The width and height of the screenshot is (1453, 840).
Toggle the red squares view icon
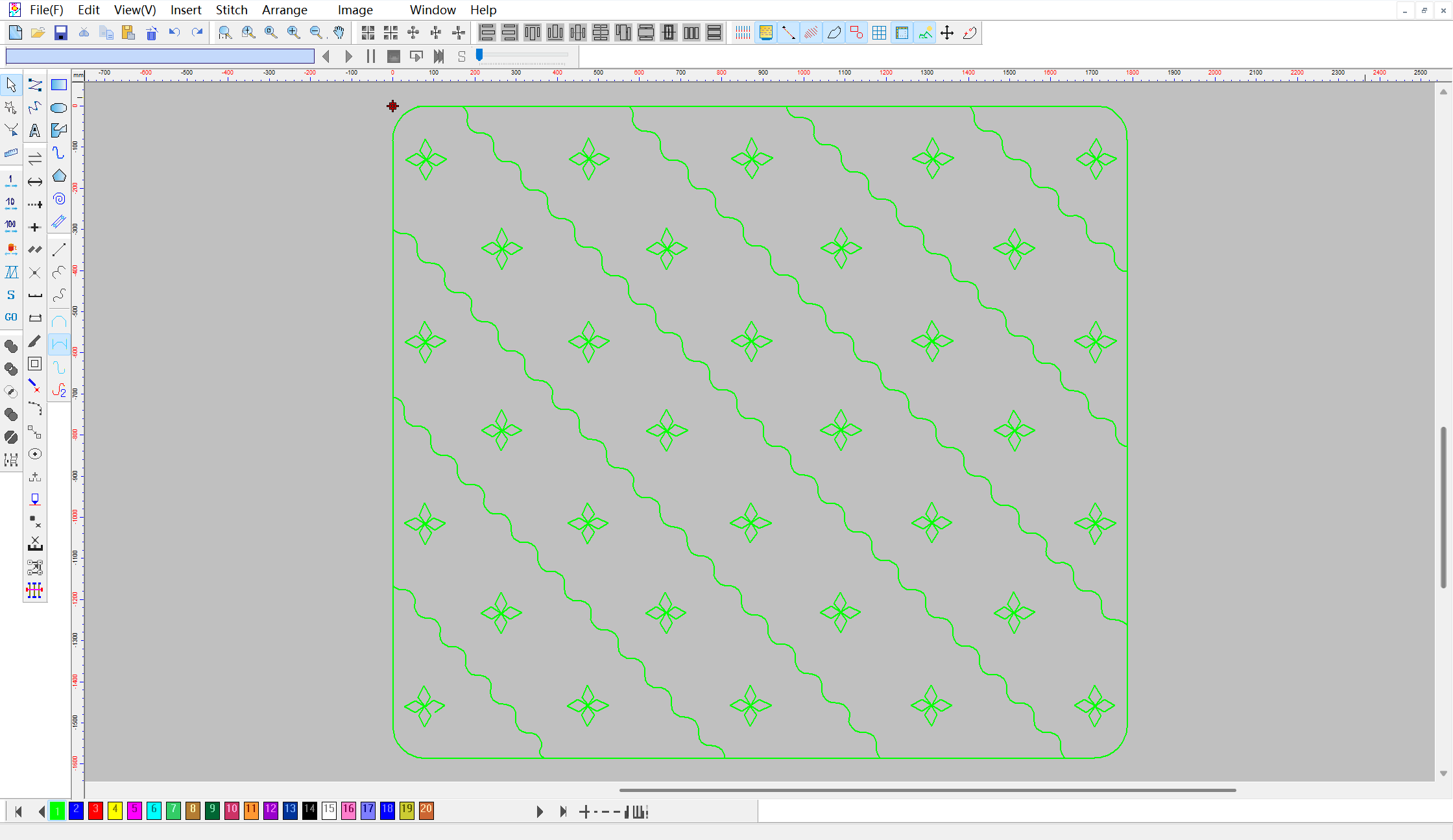pyautogui.click(x=856, y=32)
